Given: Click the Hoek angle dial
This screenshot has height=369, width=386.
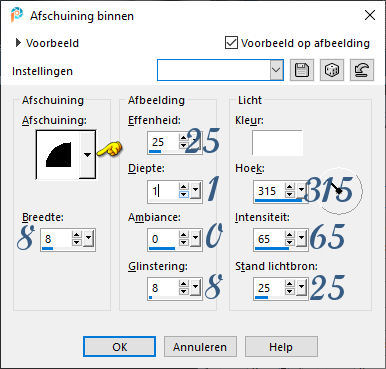Looking at the screenshot, I should pos(339,191).
